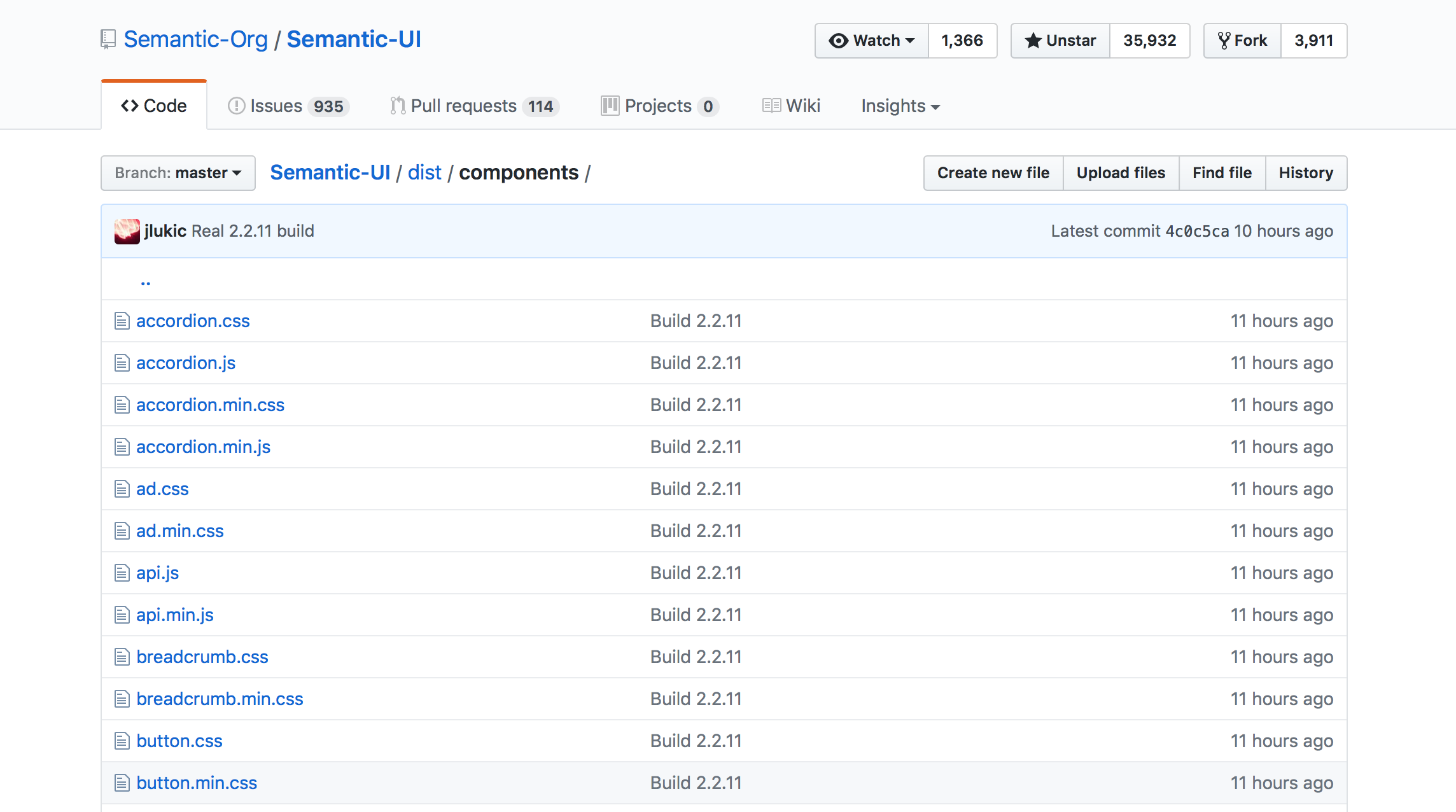Screen dimensions: 1456x812
Task: Click the Pull requests tab icon
Action: 398,106
